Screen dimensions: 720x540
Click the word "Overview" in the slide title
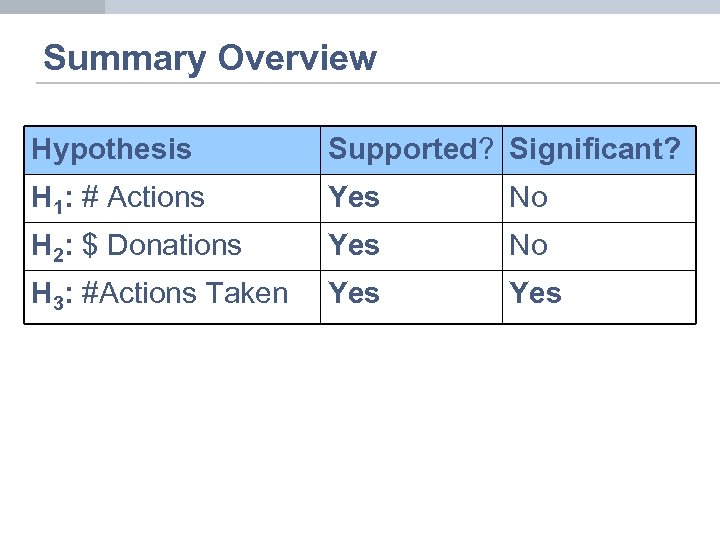point(298,58)
